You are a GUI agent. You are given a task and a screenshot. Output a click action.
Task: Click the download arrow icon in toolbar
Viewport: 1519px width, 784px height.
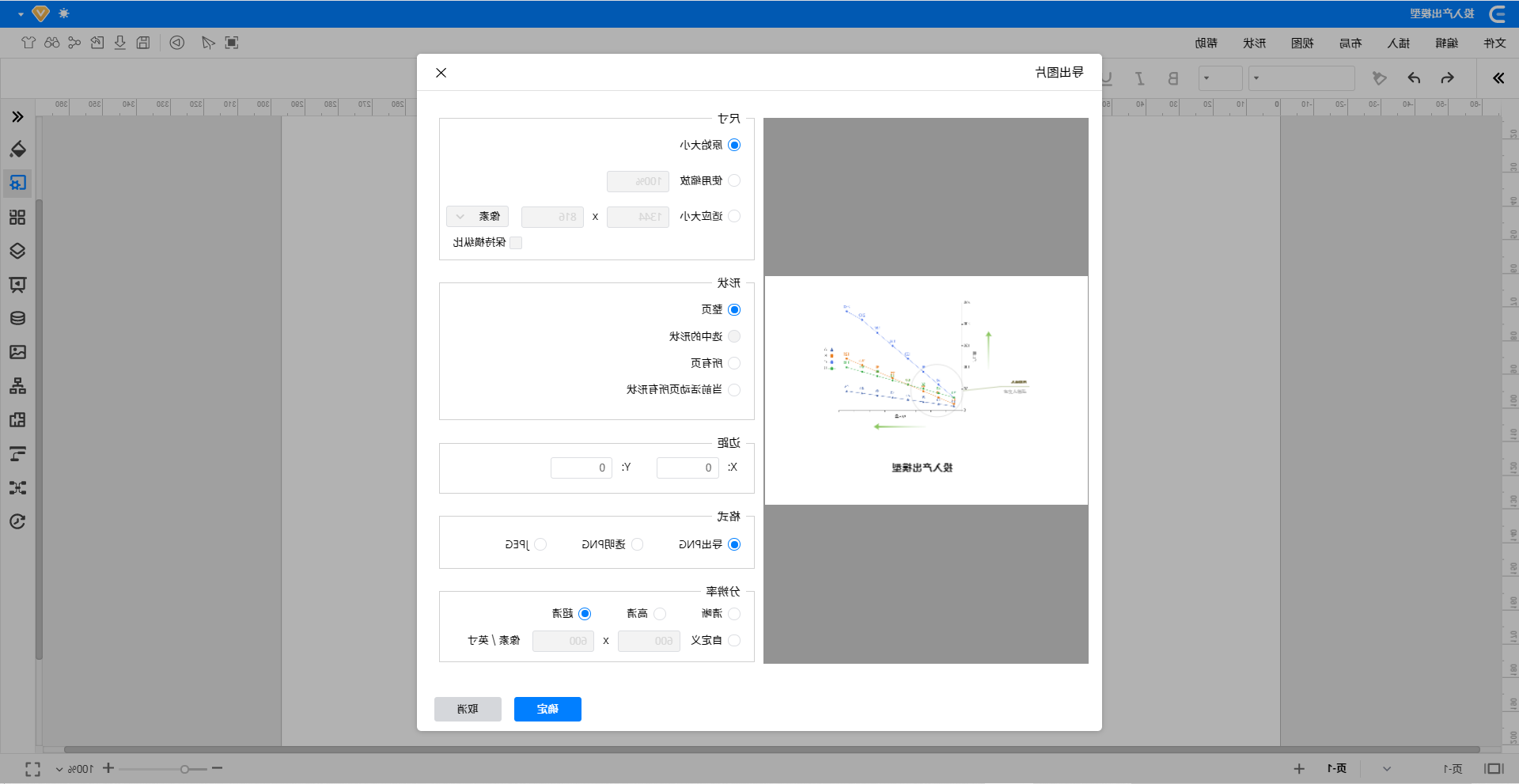120,43
